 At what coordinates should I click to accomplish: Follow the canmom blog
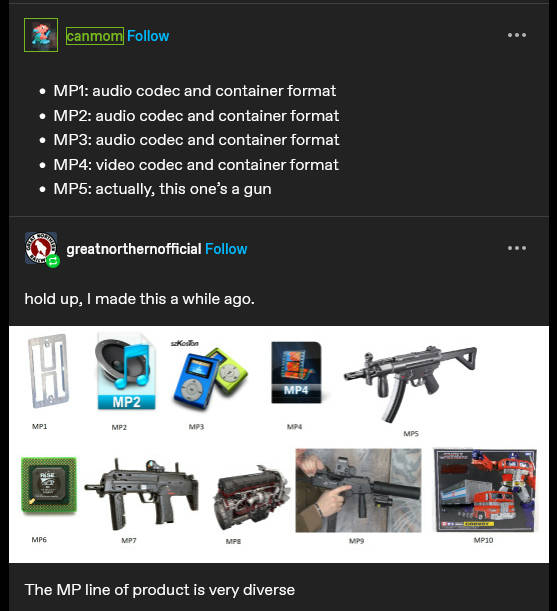pyautogui.click(x=148, y=36)
